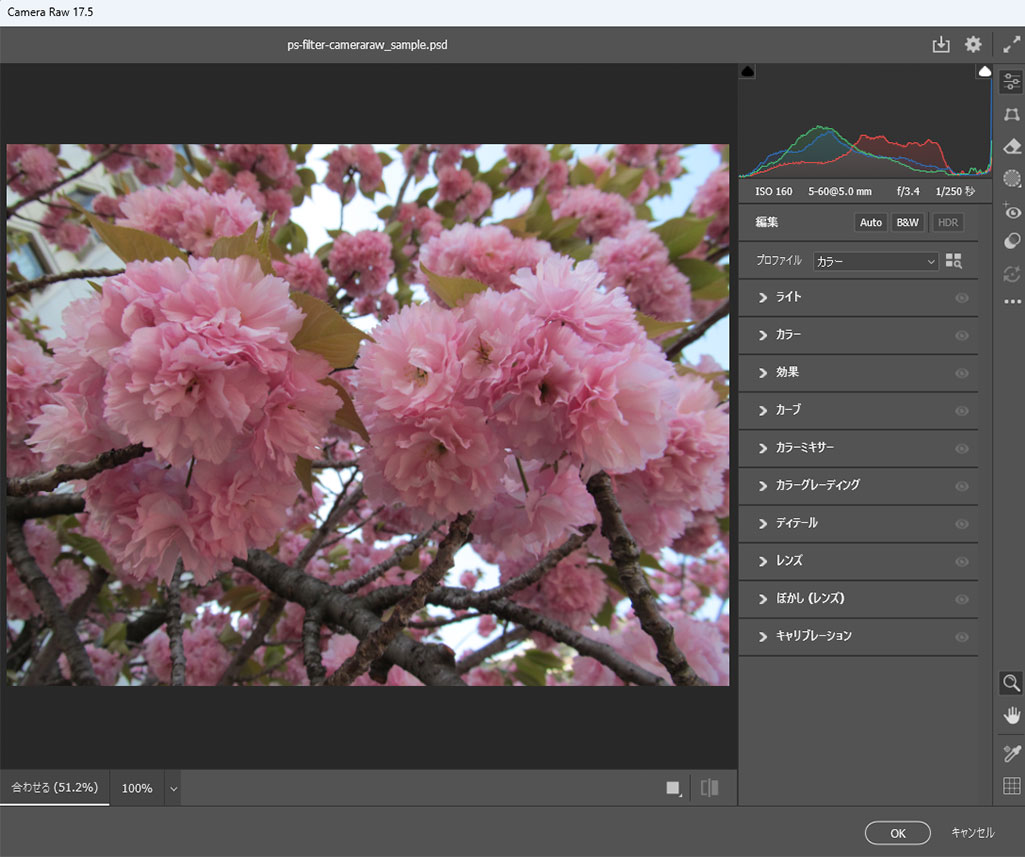Select the Remove eraser tool
This screenshot has width=1025, height=857.
(1011, 147)
